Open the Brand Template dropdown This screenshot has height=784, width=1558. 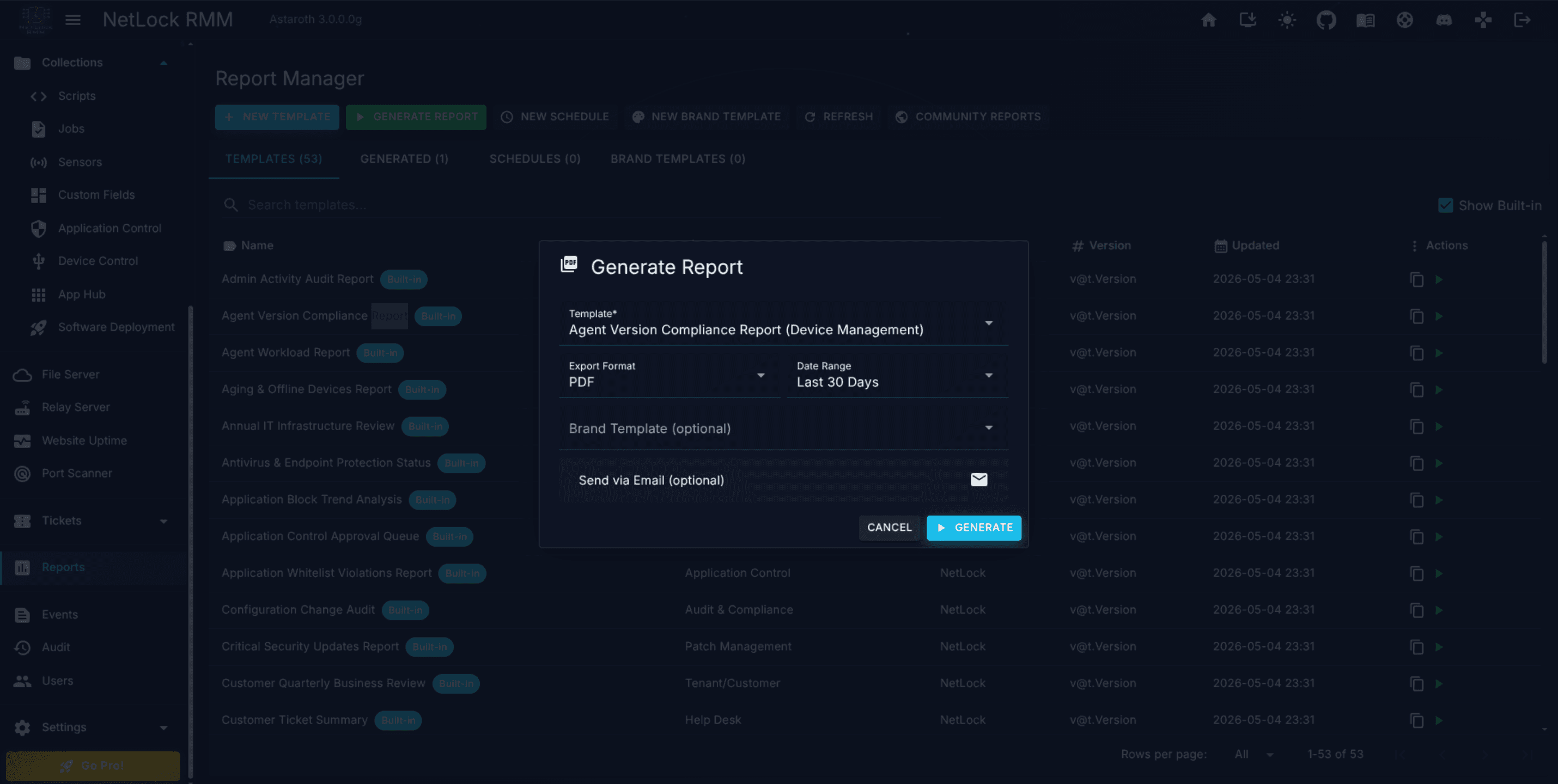(x=783, y=428)
